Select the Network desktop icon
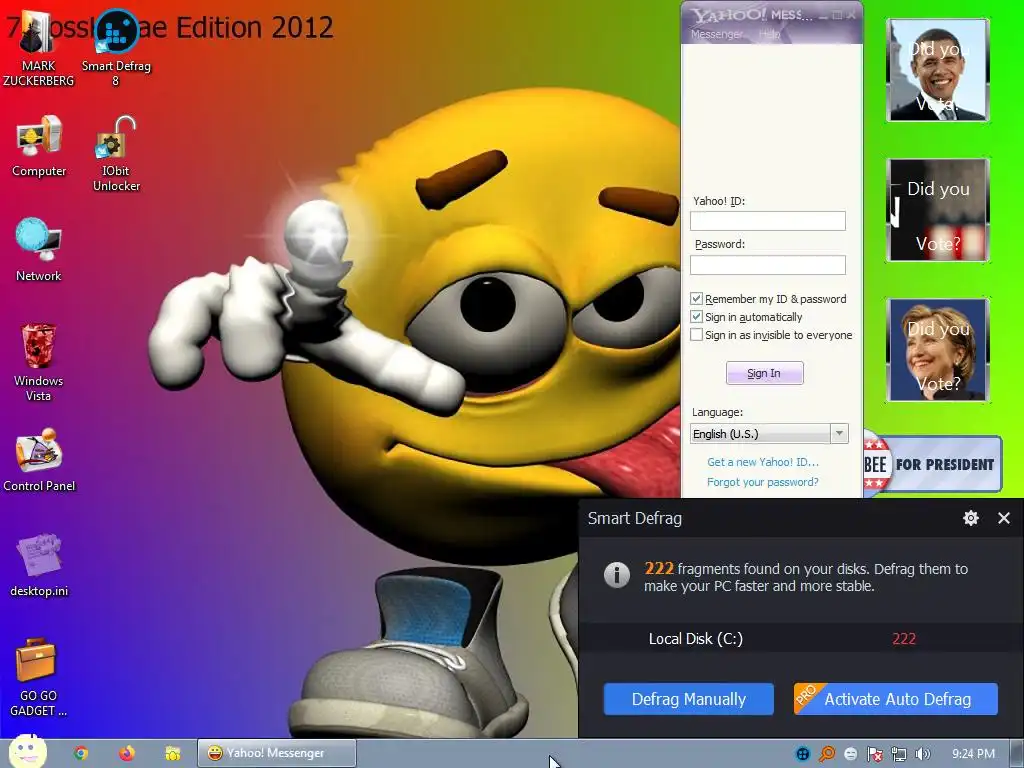 (x=39, y=251)
